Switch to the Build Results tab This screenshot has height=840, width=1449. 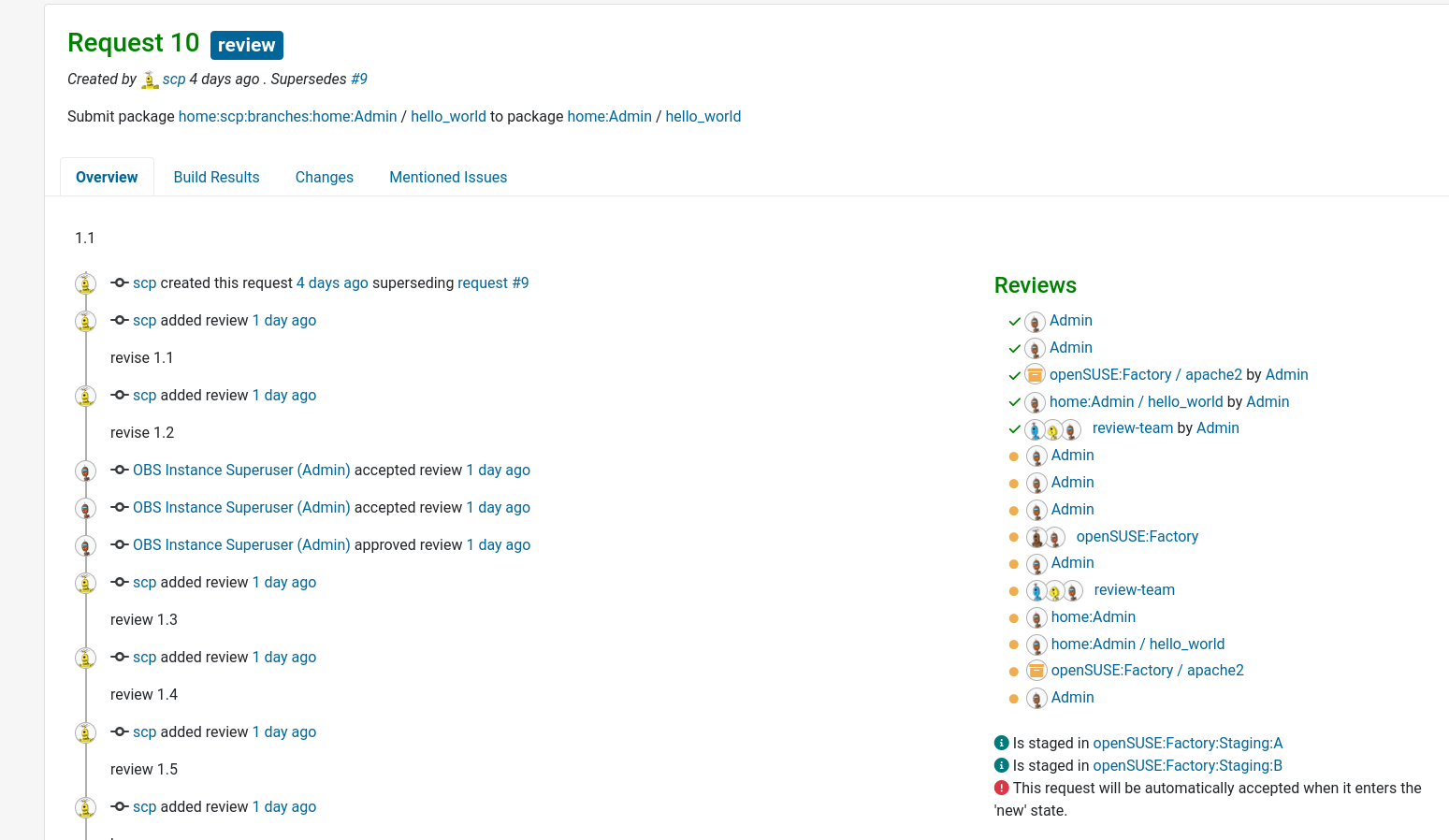[x=216, y=177]
